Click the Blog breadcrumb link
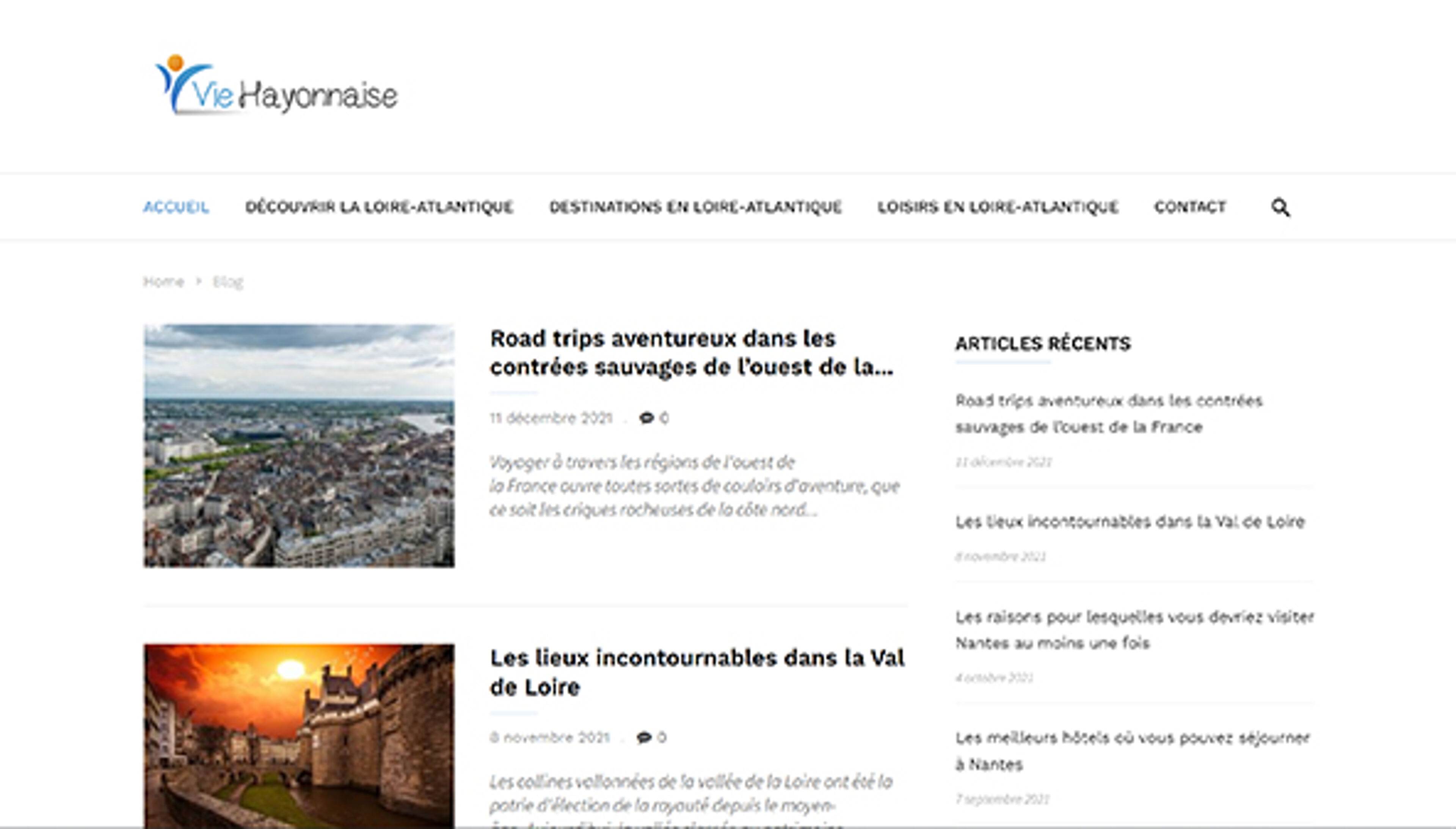The height and width of the screenshot is (829, 1456). click(x=227, y=282)
